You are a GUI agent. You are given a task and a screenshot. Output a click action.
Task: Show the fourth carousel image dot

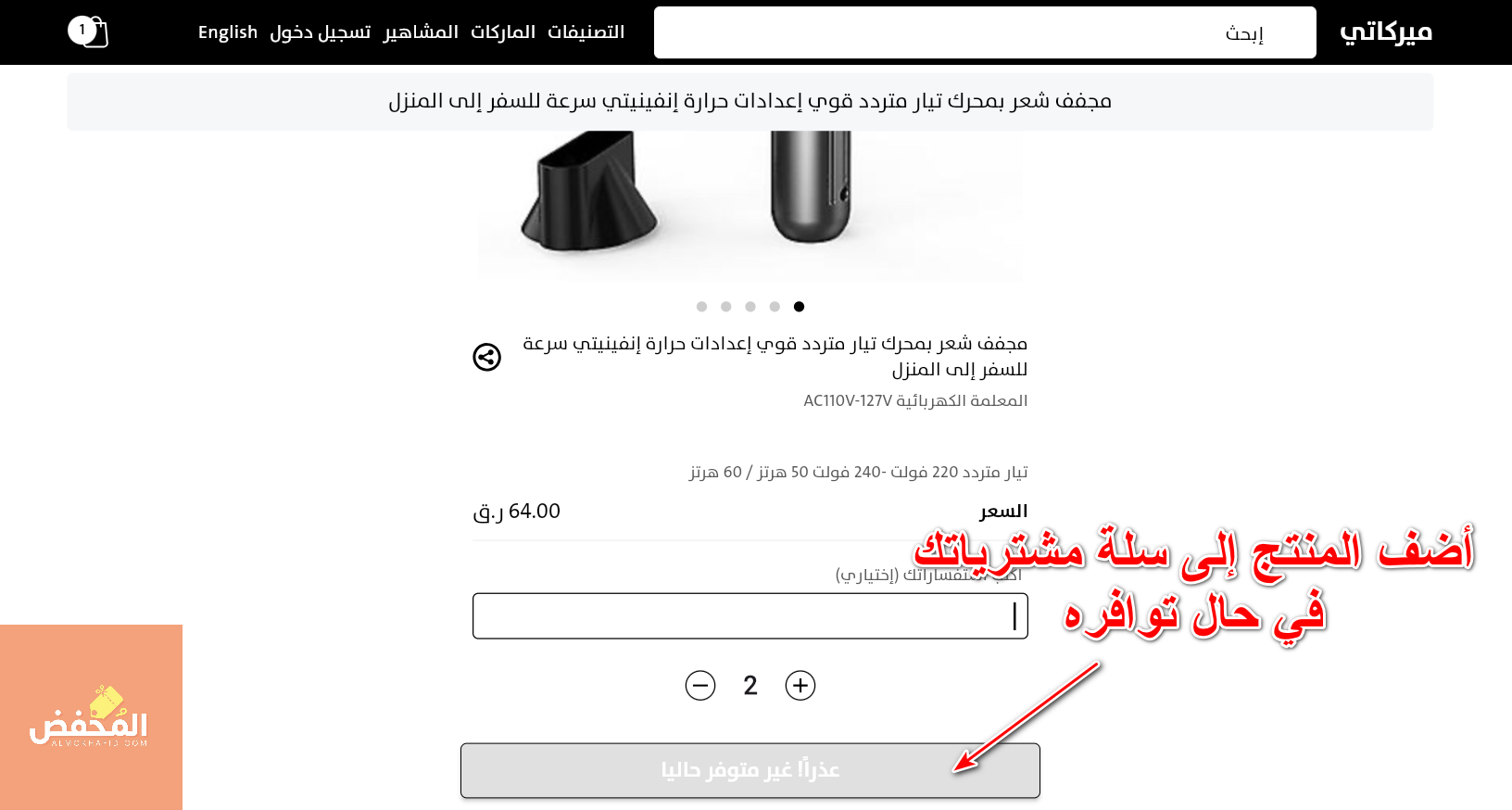pyautogui.click(x=775, y=307)
